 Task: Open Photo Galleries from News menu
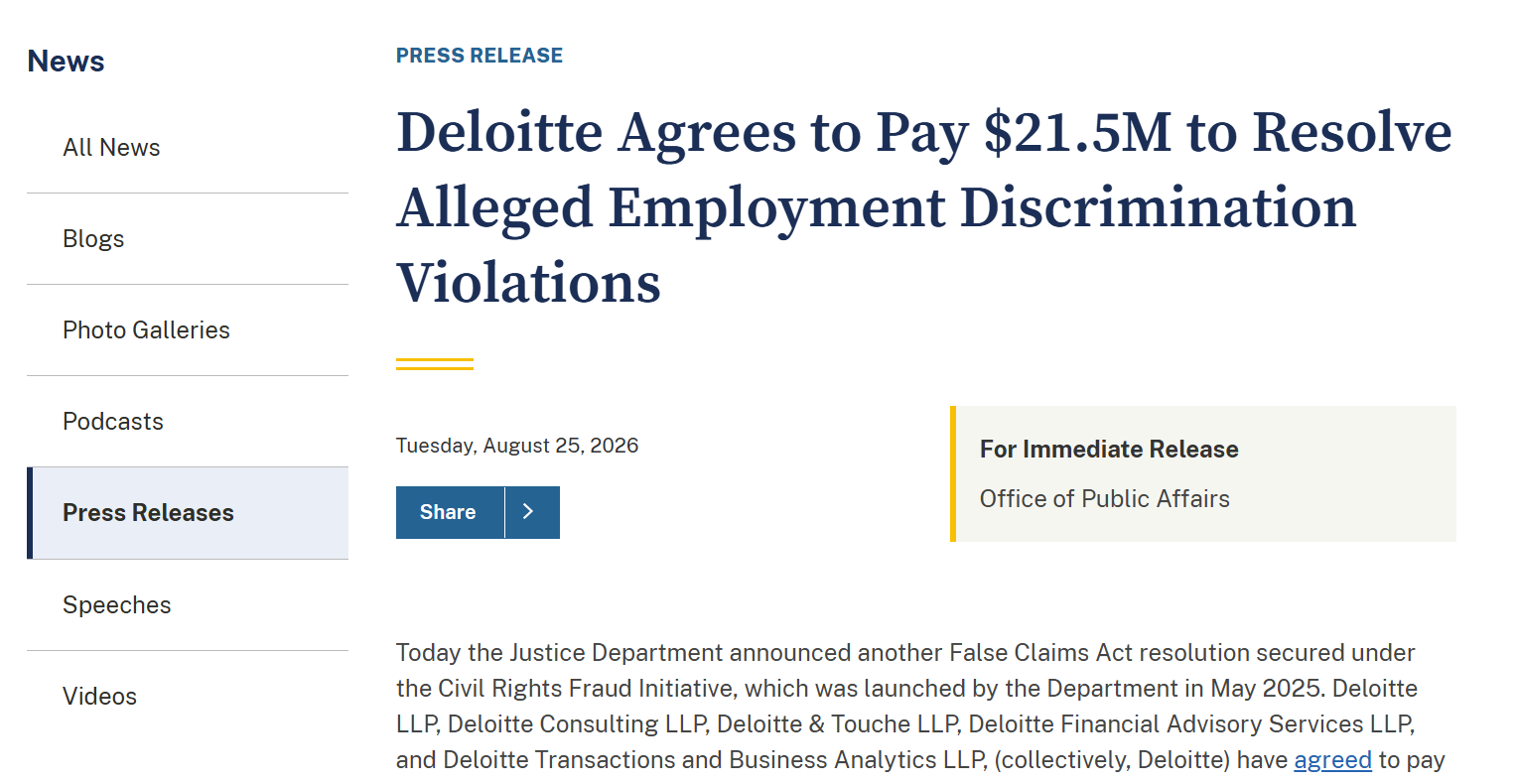pyautogui.click(x=188, y=330)
